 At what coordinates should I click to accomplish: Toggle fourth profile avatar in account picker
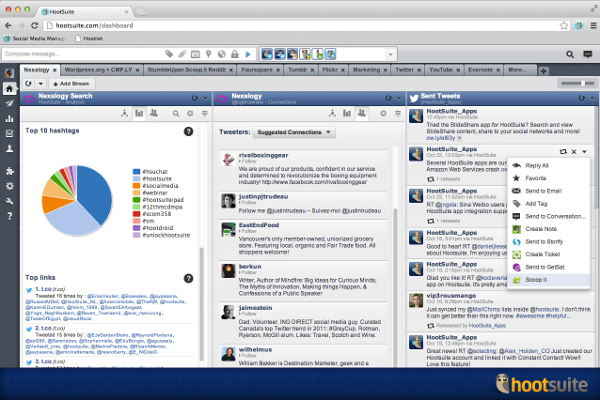(305, 54)
